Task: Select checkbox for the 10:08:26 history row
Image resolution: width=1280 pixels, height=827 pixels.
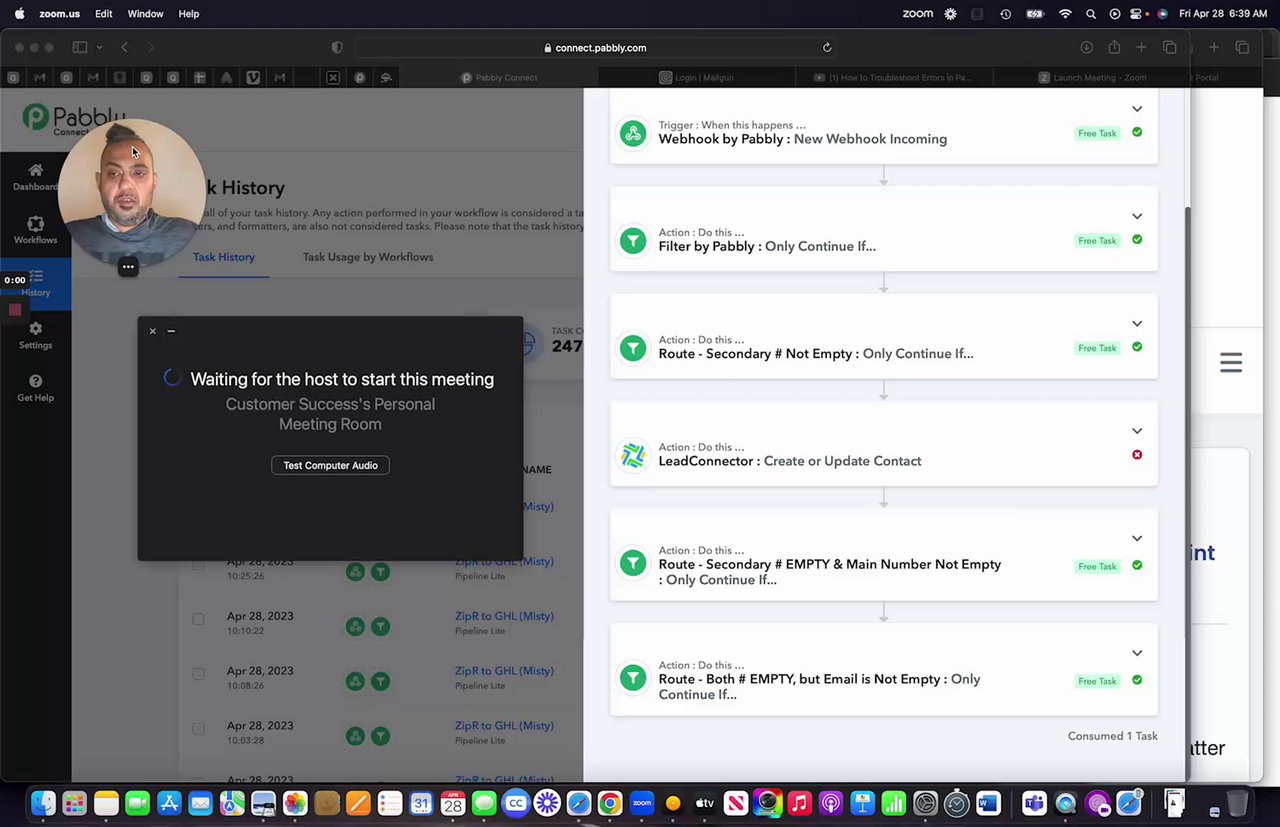Action: coord(198,674)
